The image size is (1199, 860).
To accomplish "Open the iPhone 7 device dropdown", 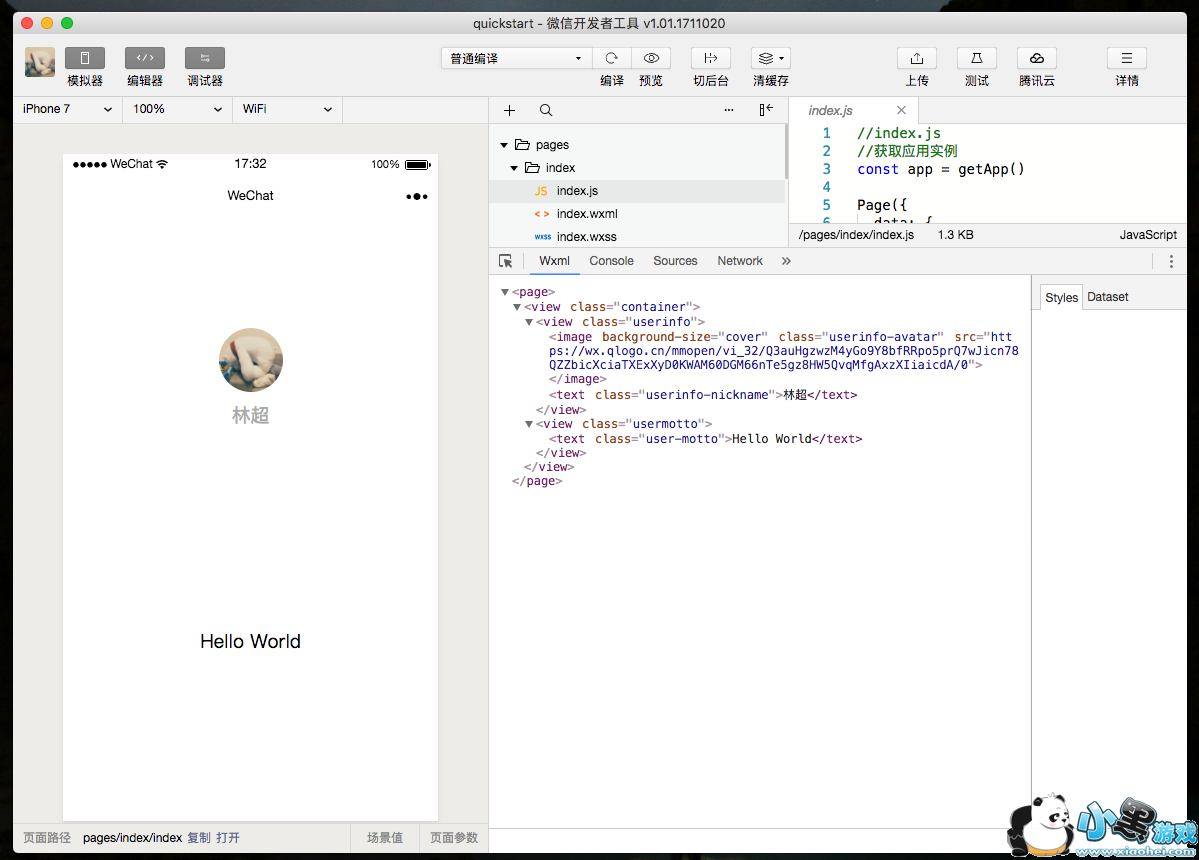I will tap(67, 109).
